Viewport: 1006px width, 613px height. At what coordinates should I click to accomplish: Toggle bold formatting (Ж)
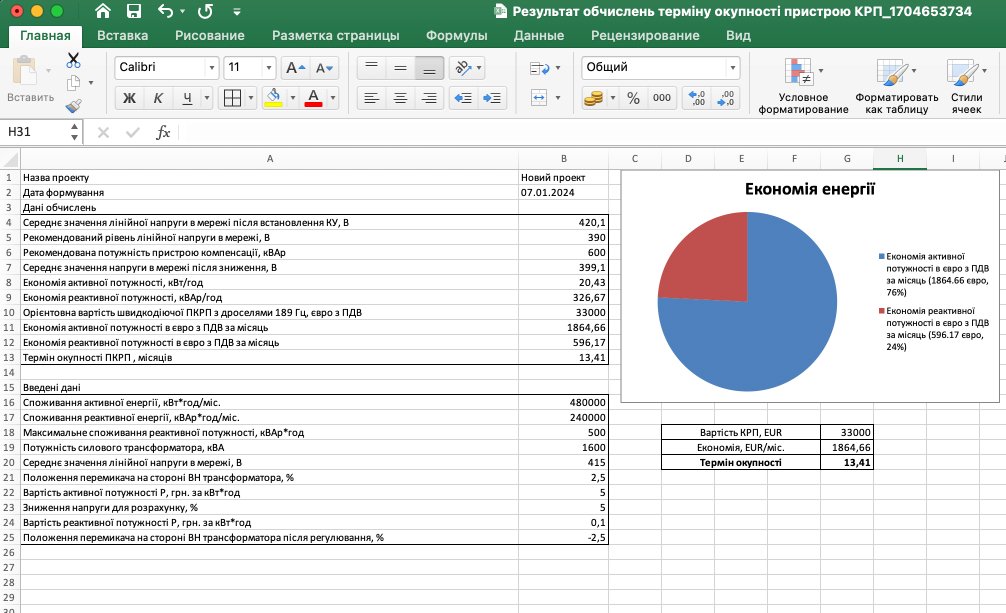coord(128,98)
